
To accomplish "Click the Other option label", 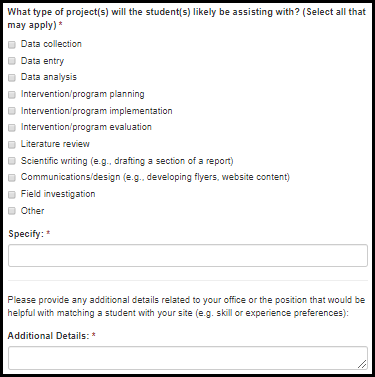I will 32,211.
